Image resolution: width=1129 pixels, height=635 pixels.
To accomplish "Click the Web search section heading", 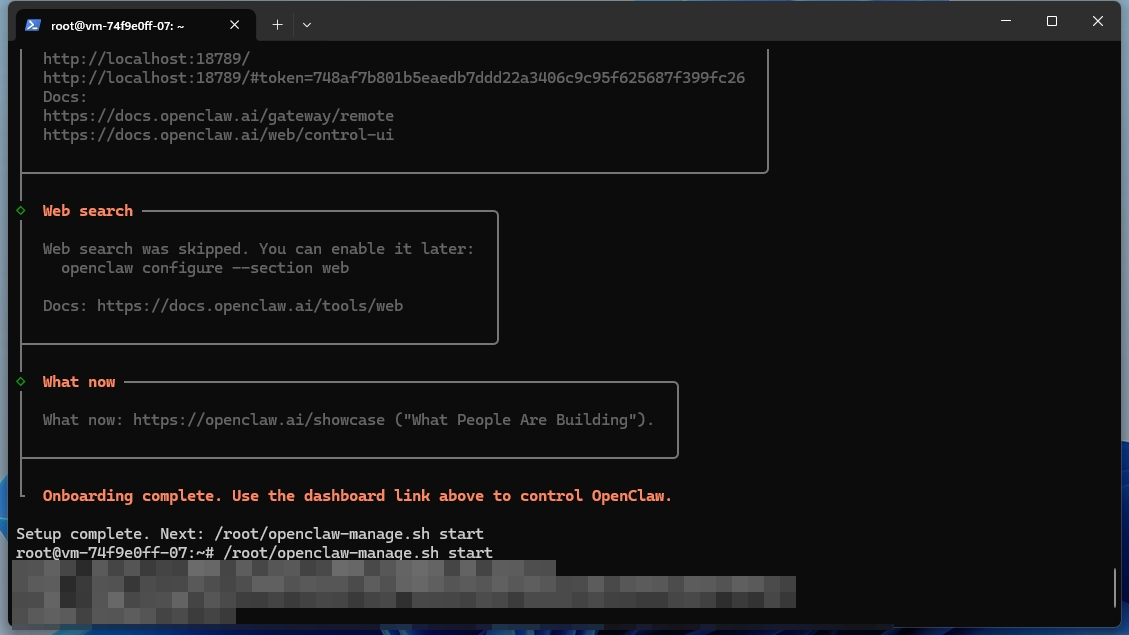I will [87, 210].
